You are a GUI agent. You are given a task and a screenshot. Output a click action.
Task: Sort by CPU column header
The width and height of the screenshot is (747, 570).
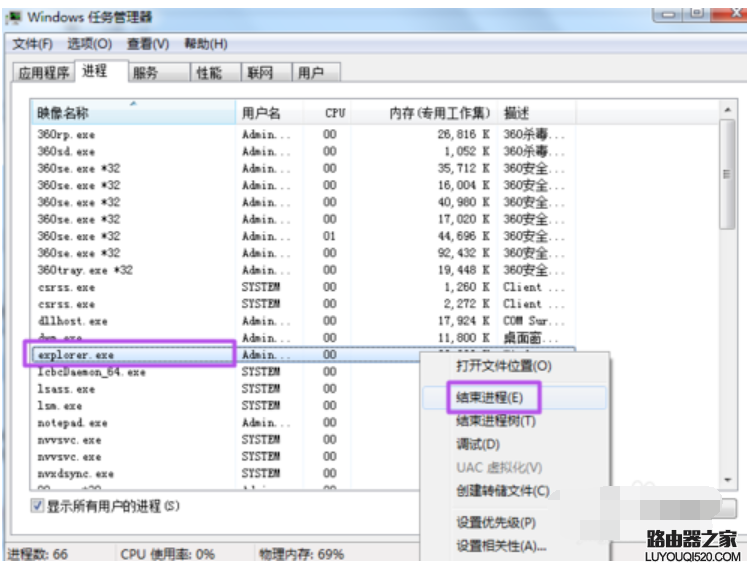[x=326, y=112]
